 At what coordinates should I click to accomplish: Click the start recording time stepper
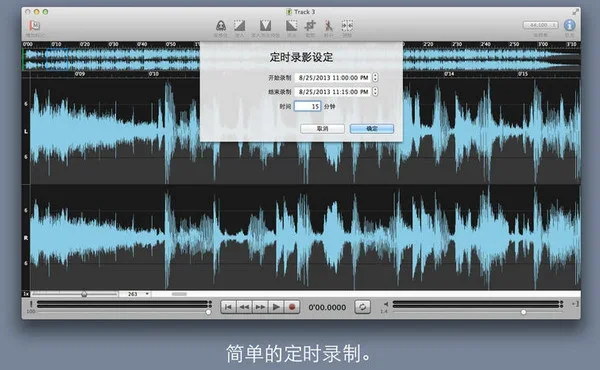[x=375, y=78]
